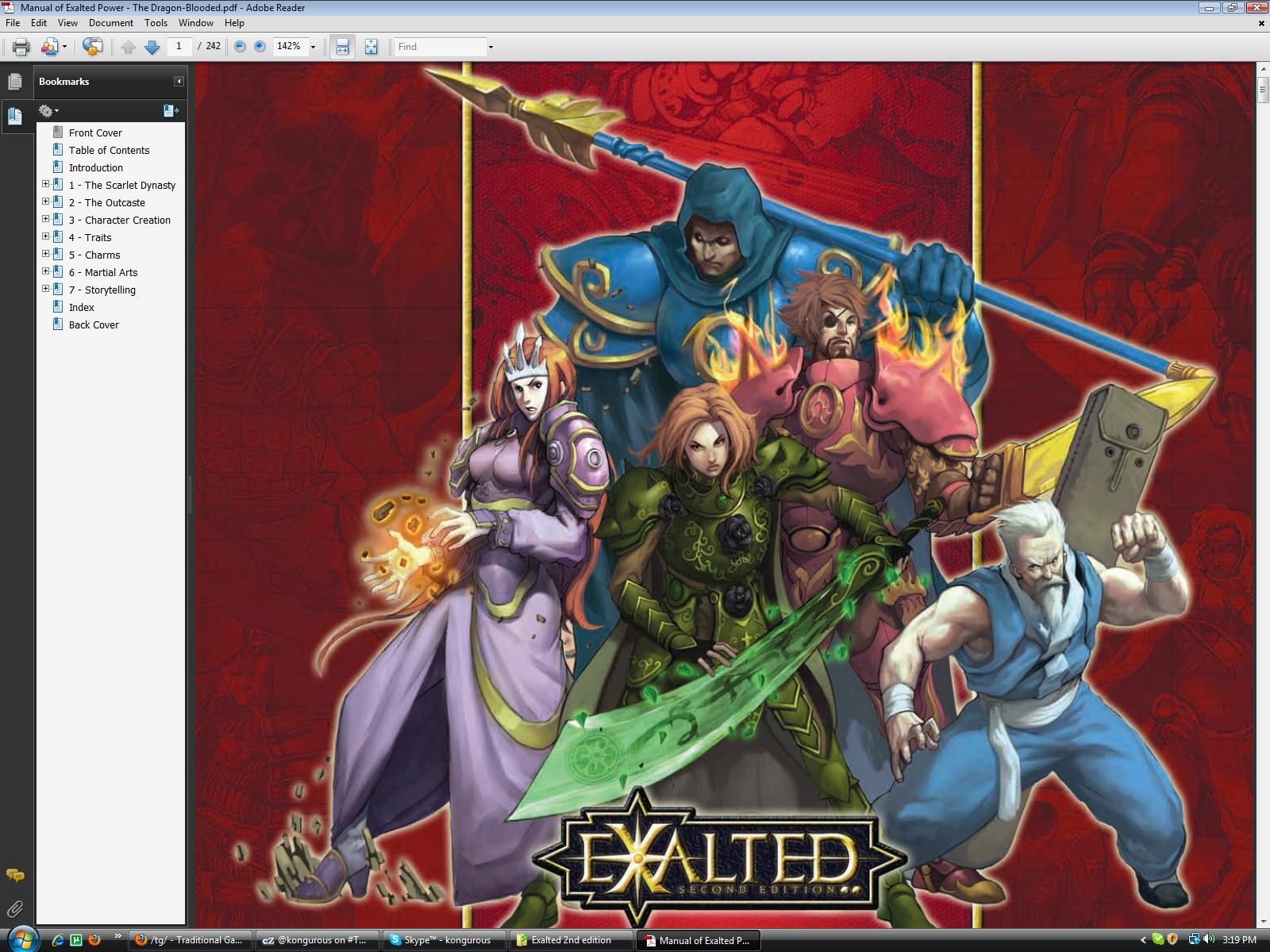Expand '4 - Traits' bookmark

(x=45, y=236)
